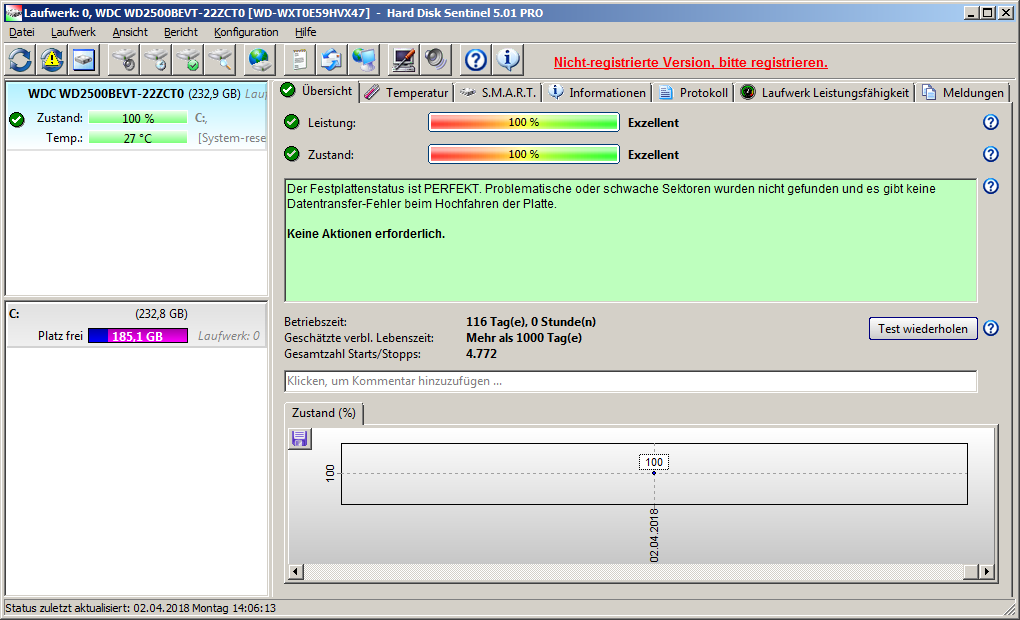Click the Test wiederholen button

[922, 329]
